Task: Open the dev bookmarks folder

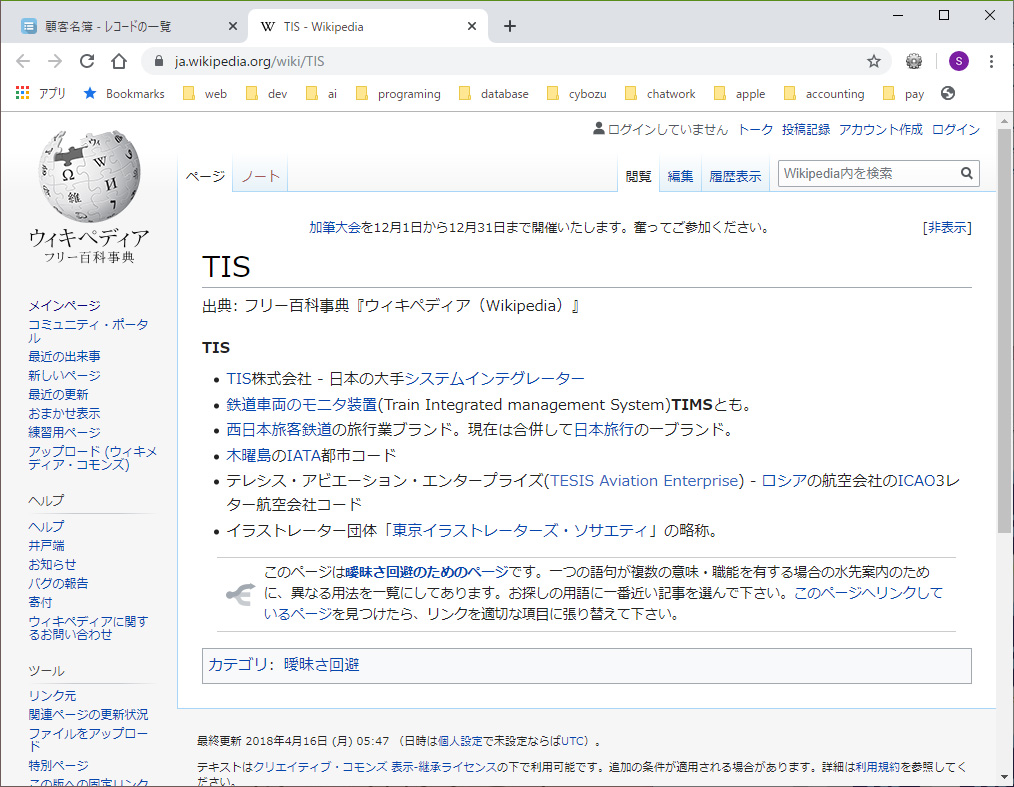Action: tap(266, 94)
